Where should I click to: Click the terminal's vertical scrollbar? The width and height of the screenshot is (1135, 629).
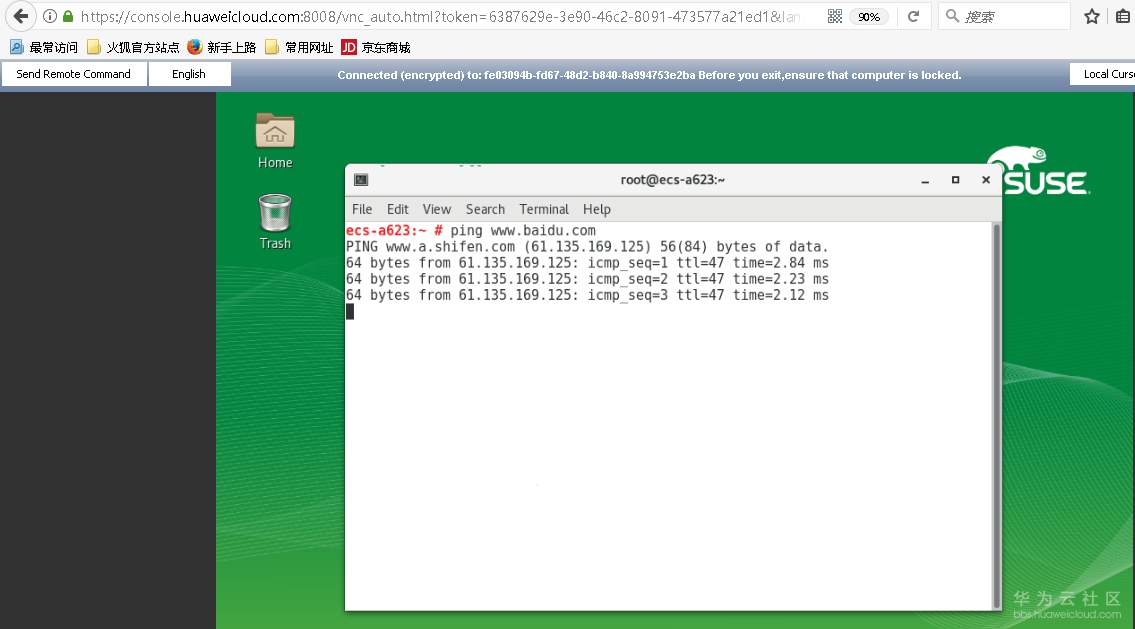[997, 416]
